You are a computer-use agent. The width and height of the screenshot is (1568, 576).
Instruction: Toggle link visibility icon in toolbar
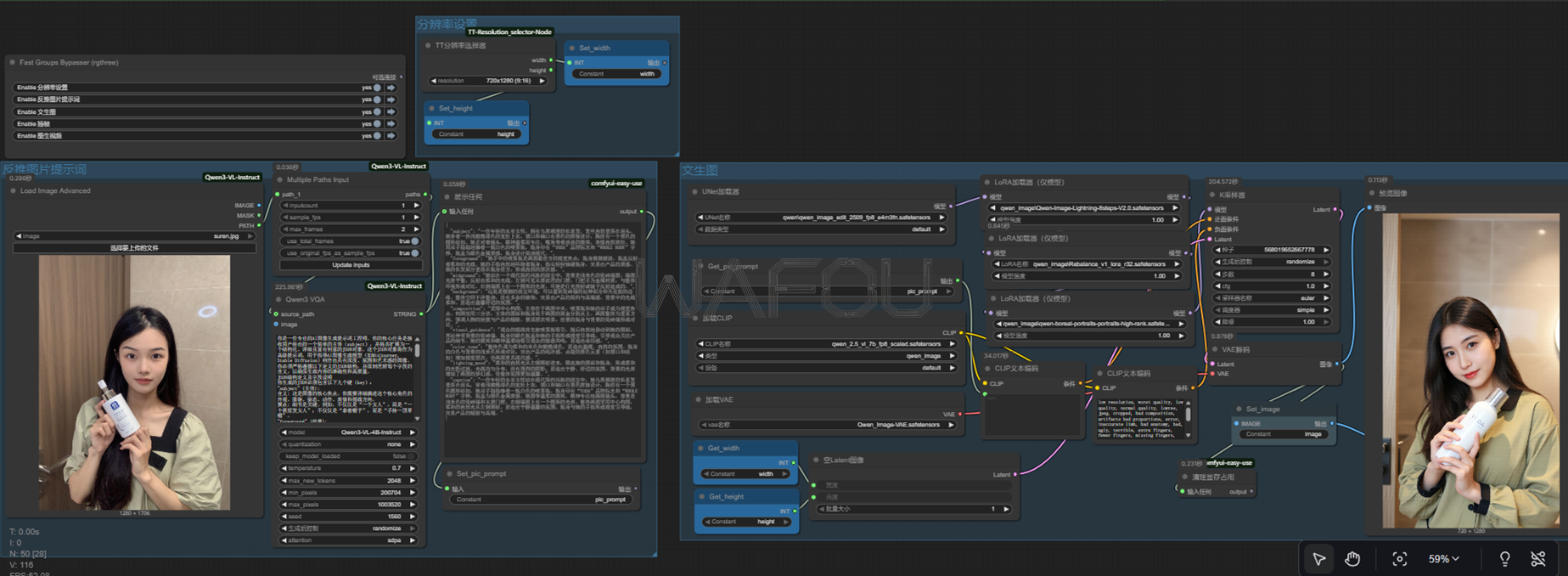tap(1537, 558)
